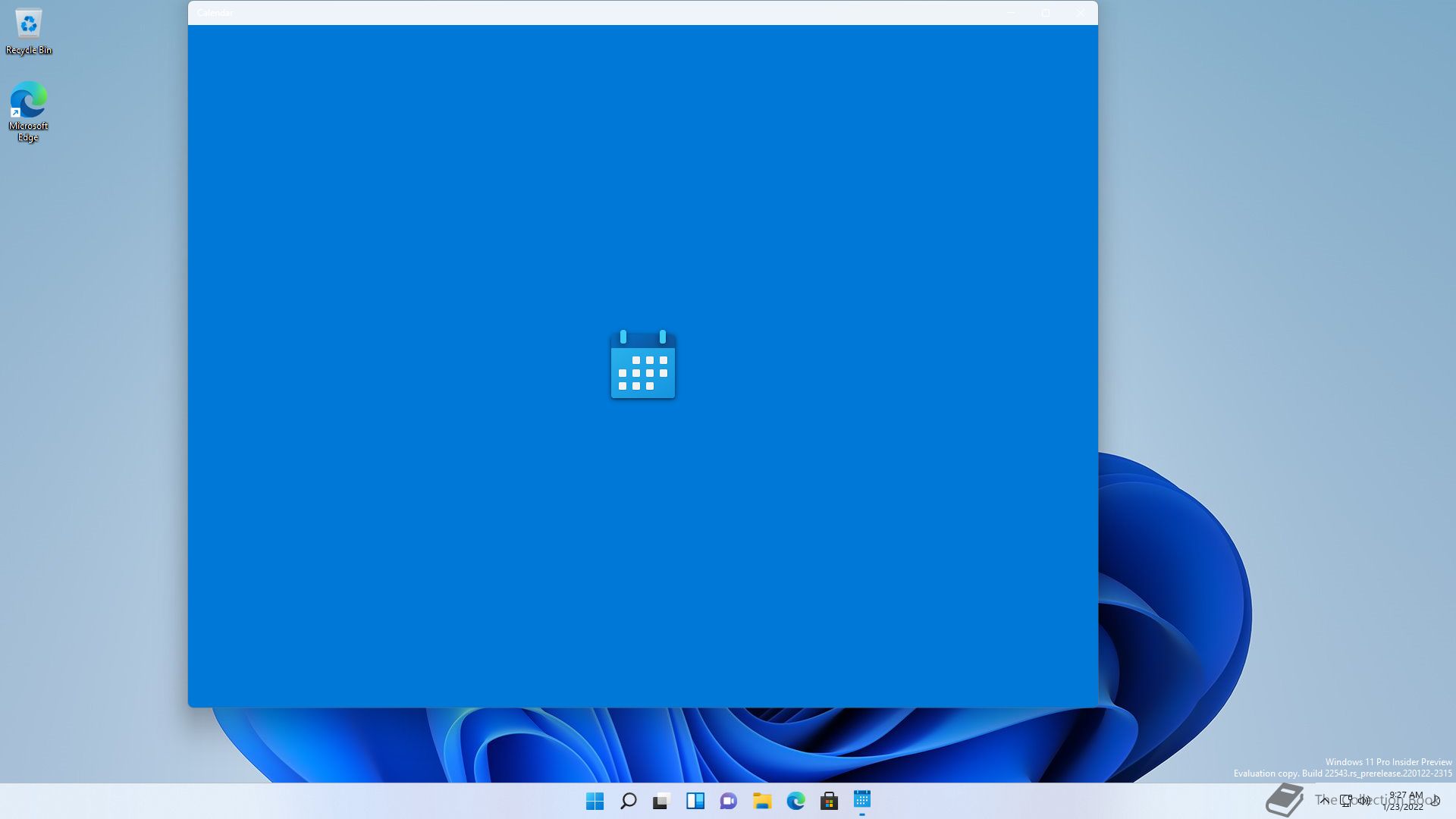The height and width of the screenshot is (819, 1456).
Task: Launch Microsoft Teams Chat
Action: pos(728,801)
